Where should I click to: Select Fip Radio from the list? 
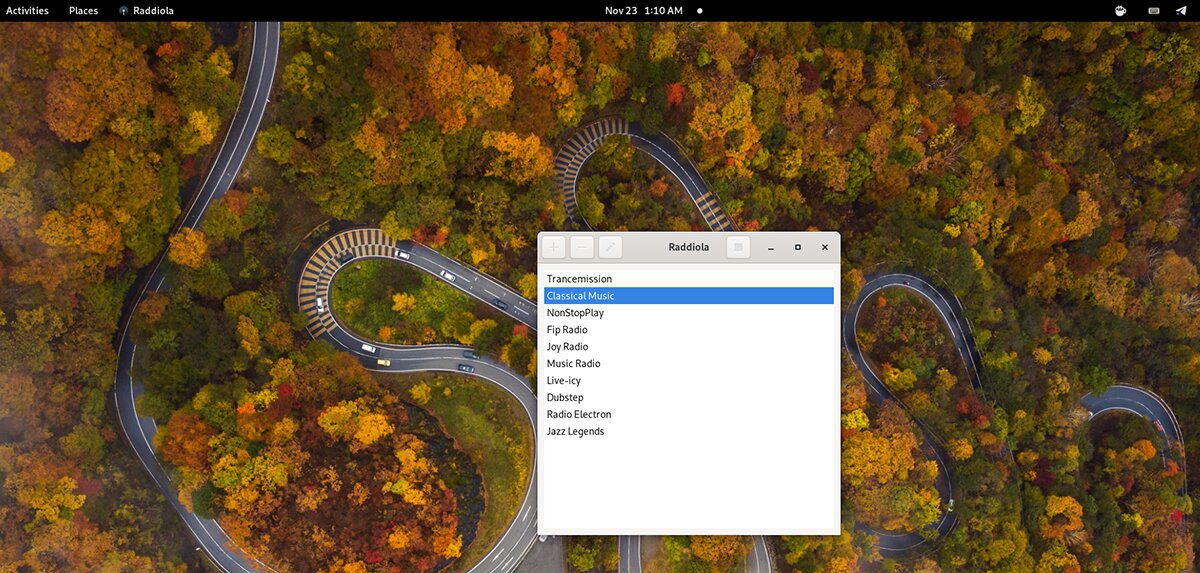click(x=567, y=330)
